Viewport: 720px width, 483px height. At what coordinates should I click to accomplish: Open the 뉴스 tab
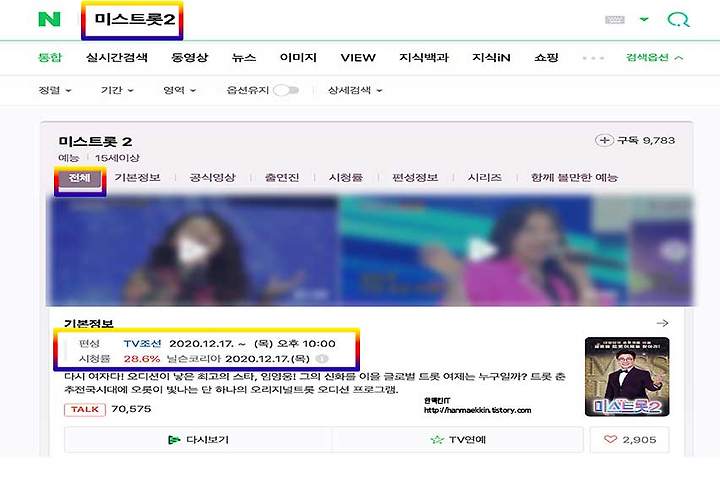pos(244,57)
